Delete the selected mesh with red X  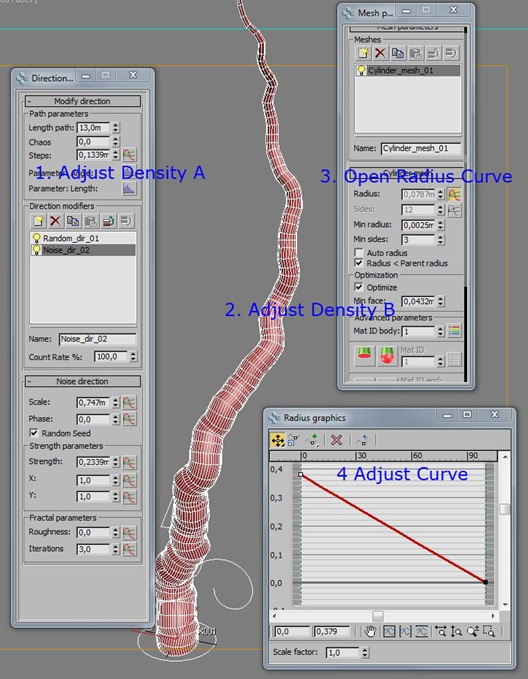[x=380, y=53]
